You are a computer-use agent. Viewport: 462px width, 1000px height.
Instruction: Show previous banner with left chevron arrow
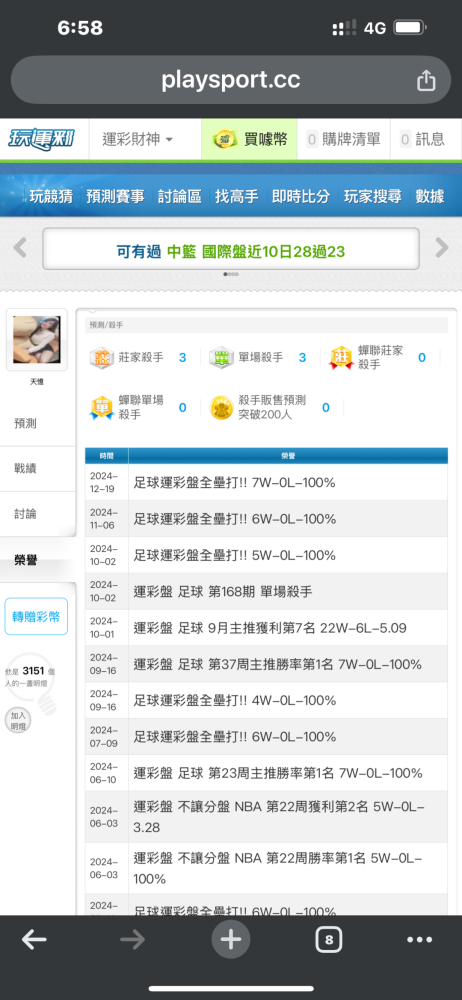click(20, 247)
